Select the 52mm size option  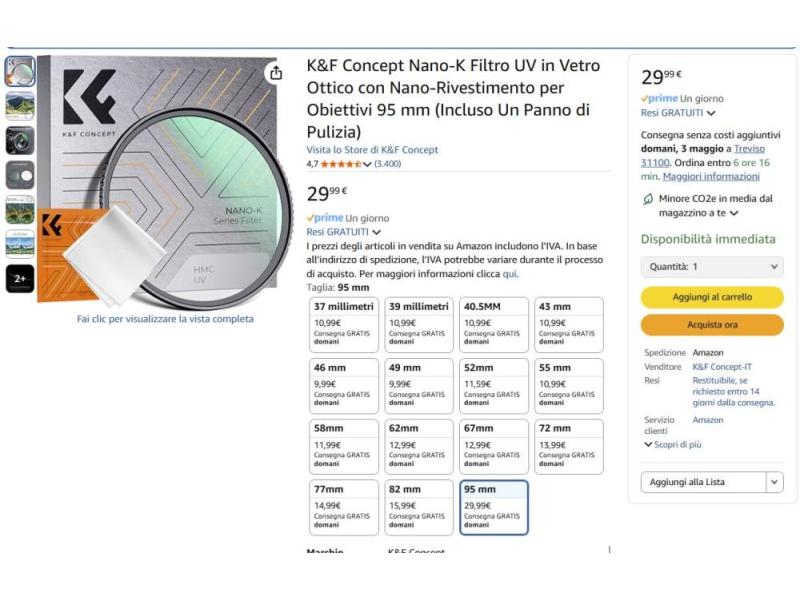[494, 386]
